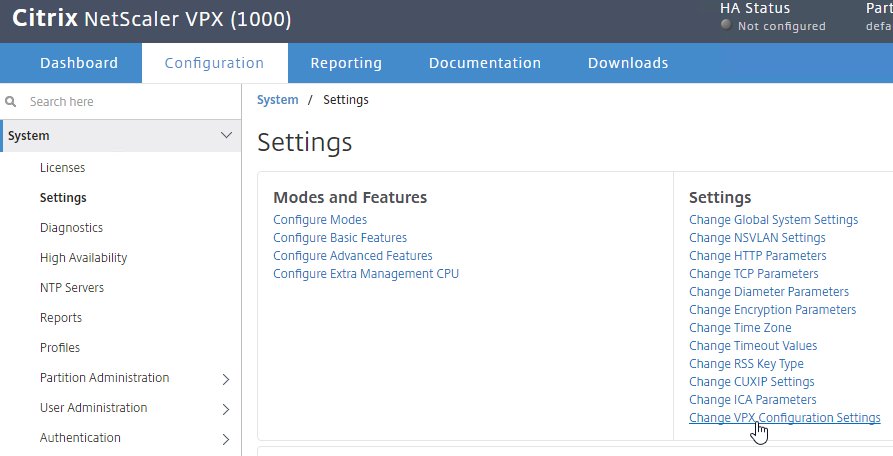Open Change Timeout Values
The image size is (893, 456).
[753, 346]
